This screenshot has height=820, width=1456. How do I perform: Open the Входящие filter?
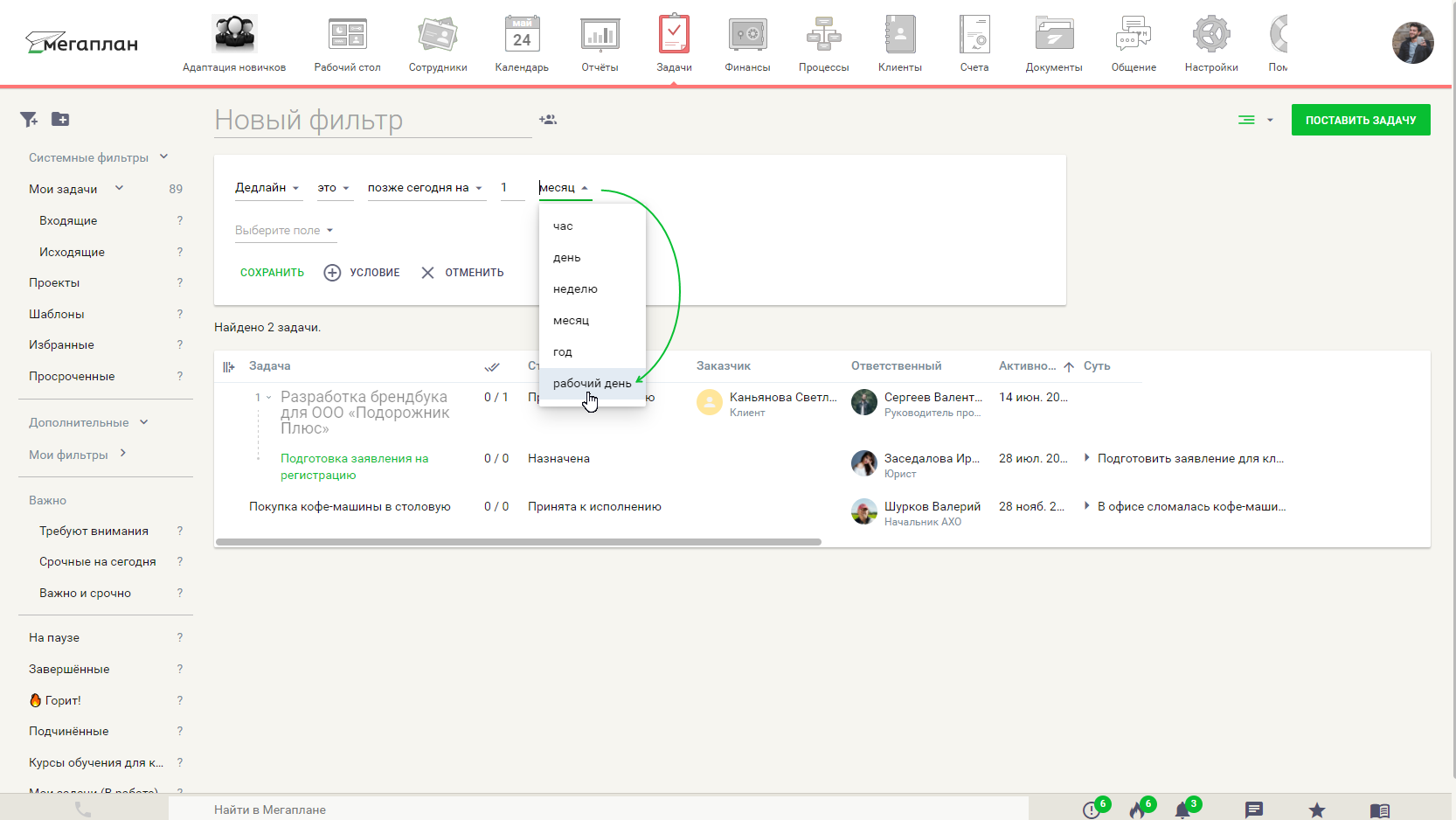pyautogui.click(x=68, y=220)
